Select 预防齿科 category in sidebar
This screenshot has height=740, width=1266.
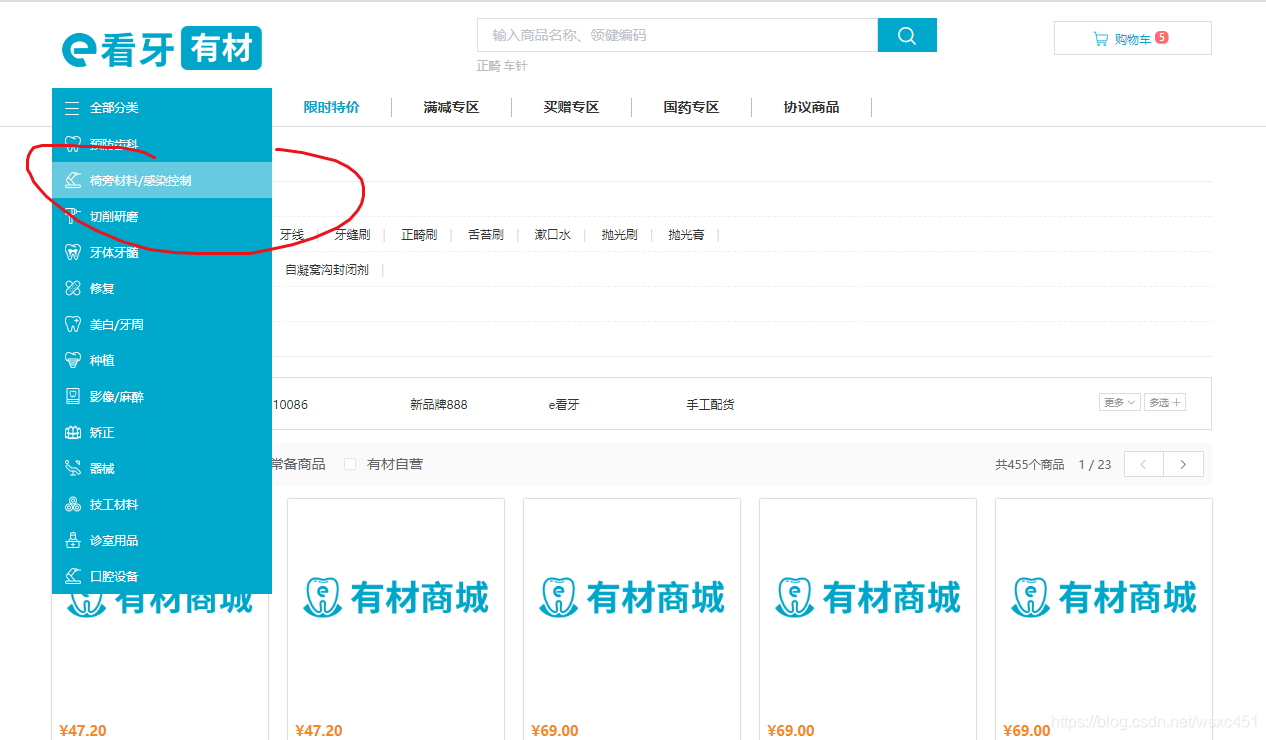162,144
